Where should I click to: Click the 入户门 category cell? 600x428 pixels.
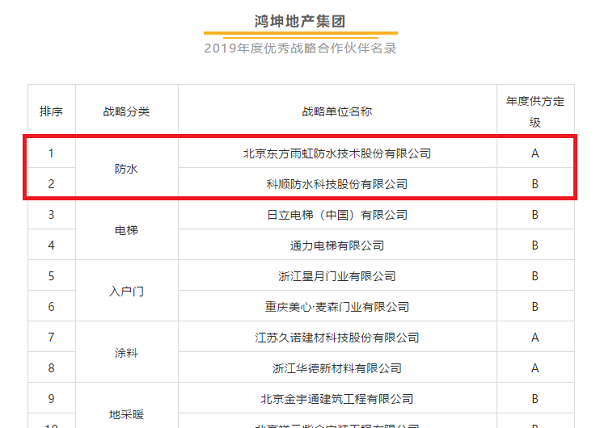click(x=126, y=292)
